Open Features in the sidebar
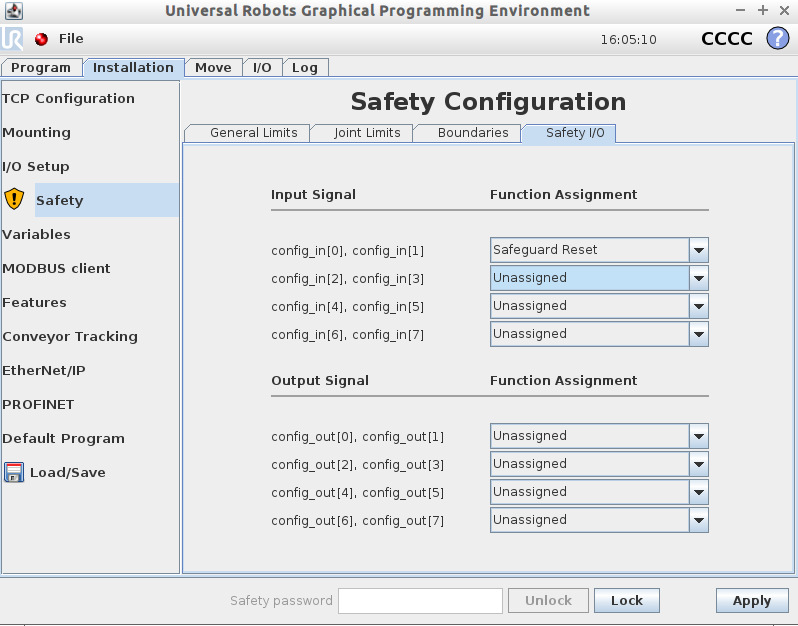798x626 pixels. [35, 302]
